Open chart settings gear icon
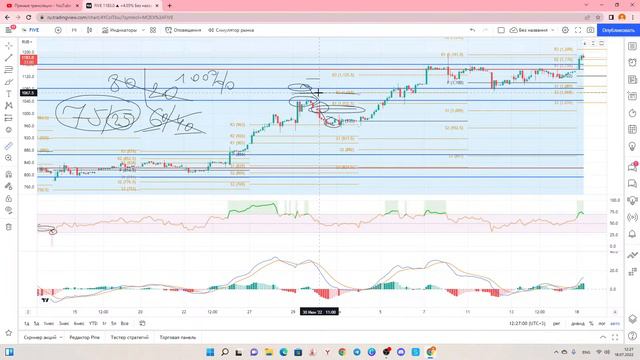Image resolution: width=640 pixels, height=360 pixels. click(x=565, y=30)
